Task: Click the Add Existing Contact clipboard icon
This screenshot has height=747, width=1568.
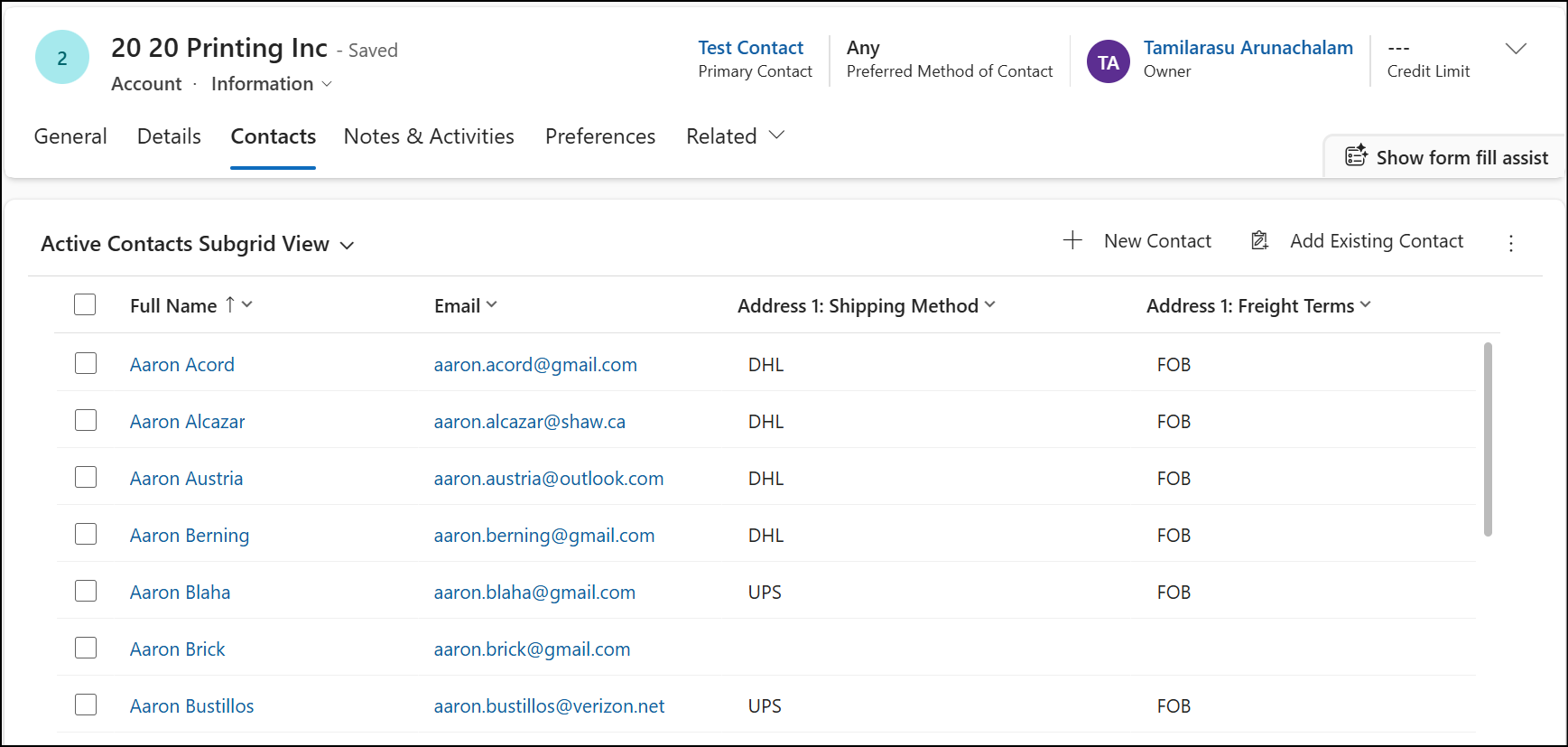Action: 1259,240
